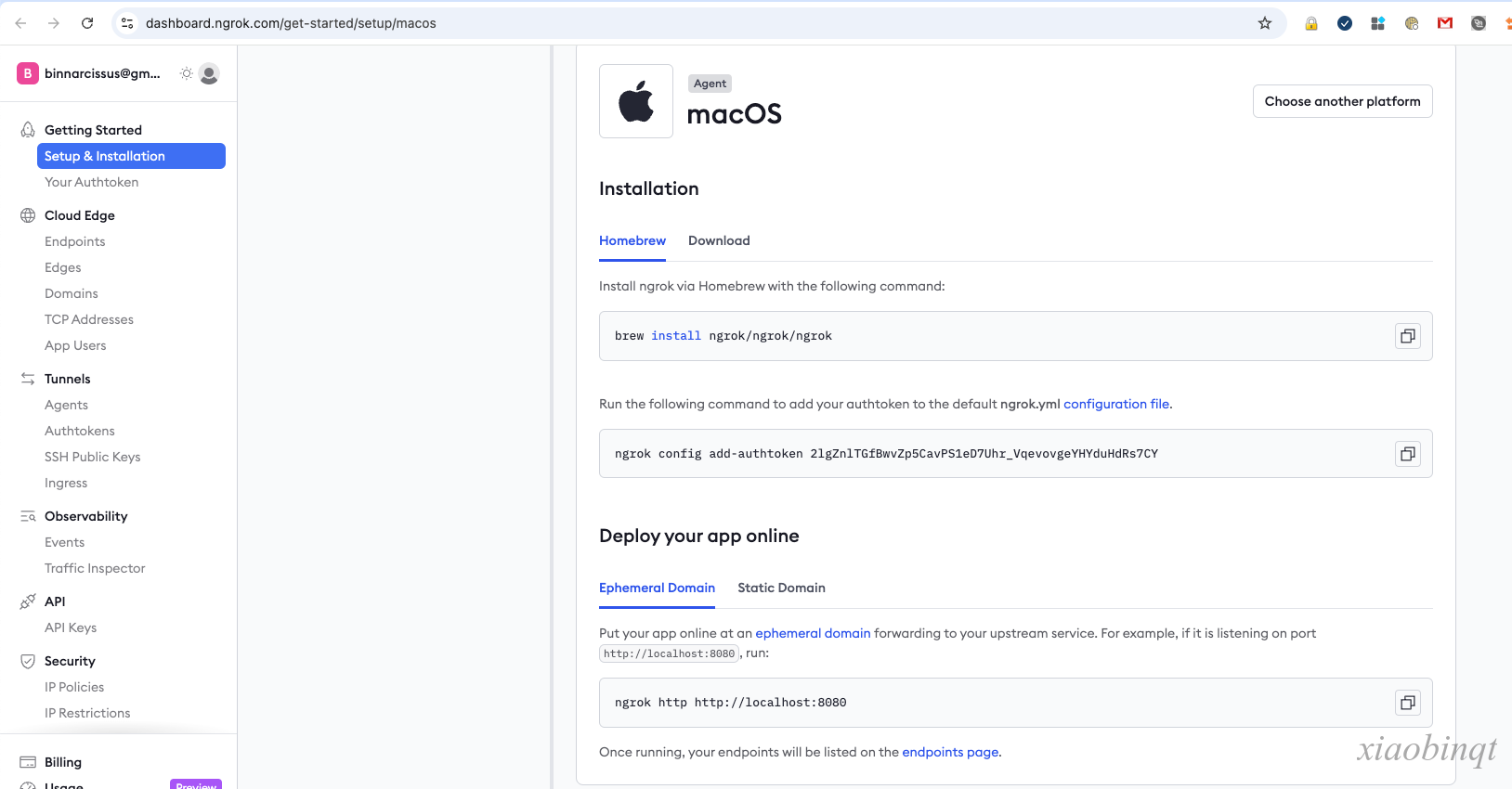Viewport: 1512px width, 789px height.
Task: Click the Cloud Edge section heading
Action: 80,215
